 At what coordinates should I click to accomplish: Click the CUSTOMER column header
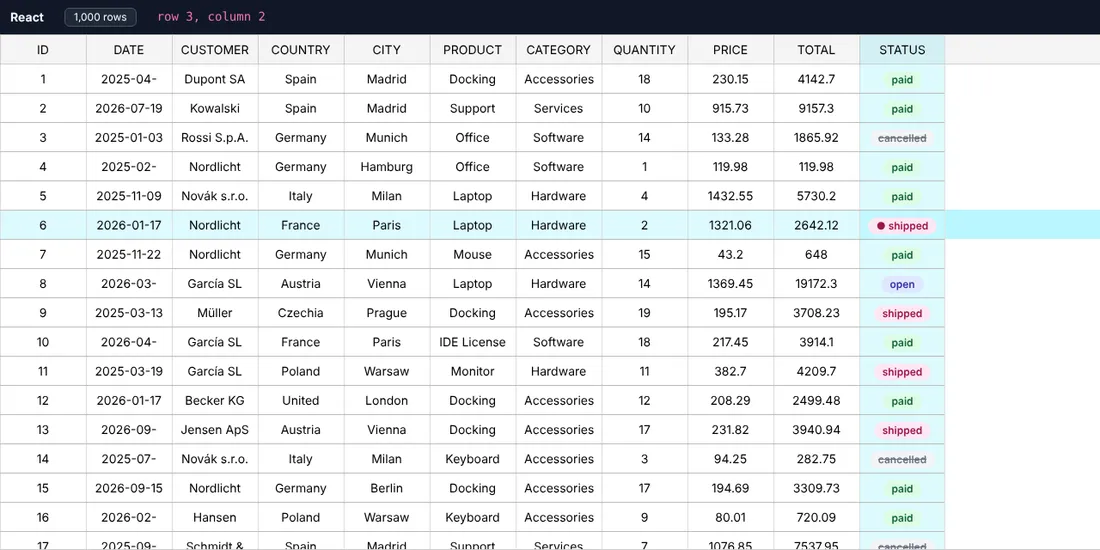[215, 50]
